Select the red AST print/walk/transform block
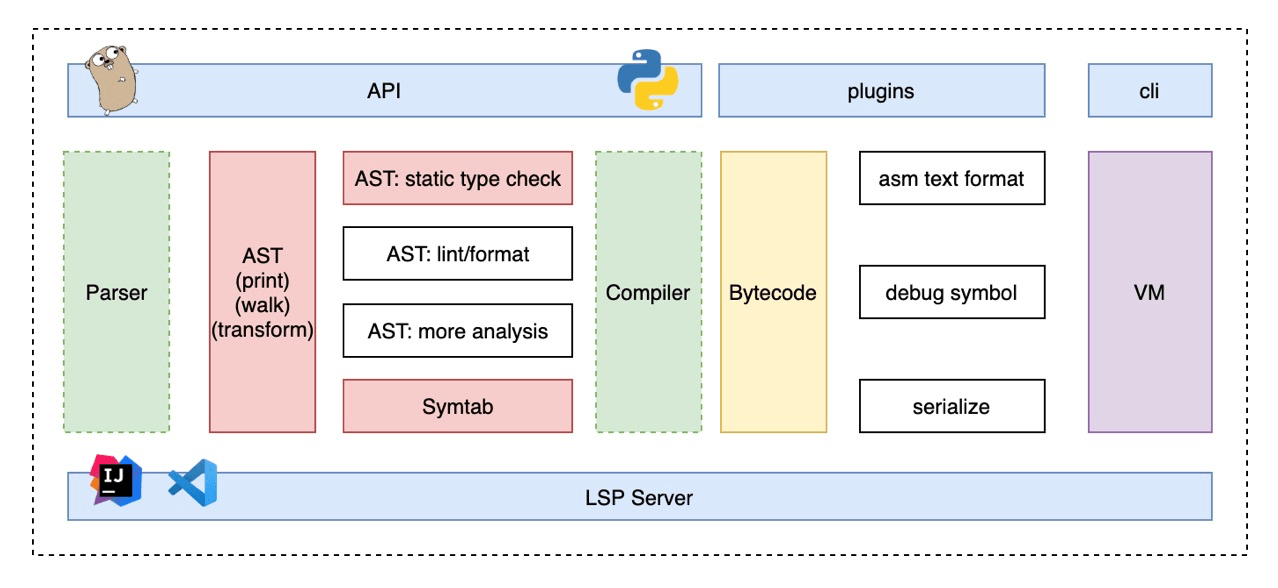 click(262, 292)
